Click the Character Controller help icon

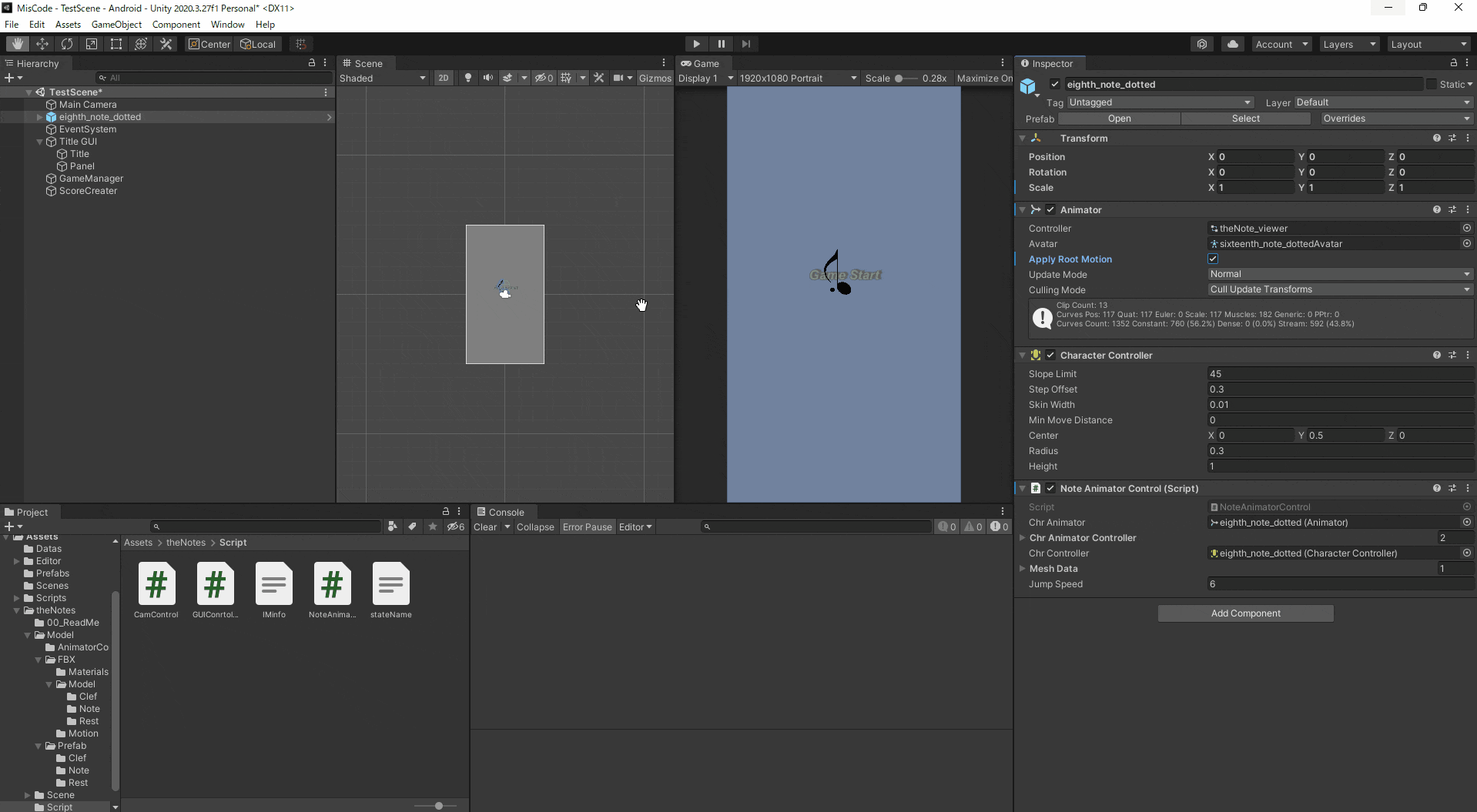click(x=1436, y=355)
